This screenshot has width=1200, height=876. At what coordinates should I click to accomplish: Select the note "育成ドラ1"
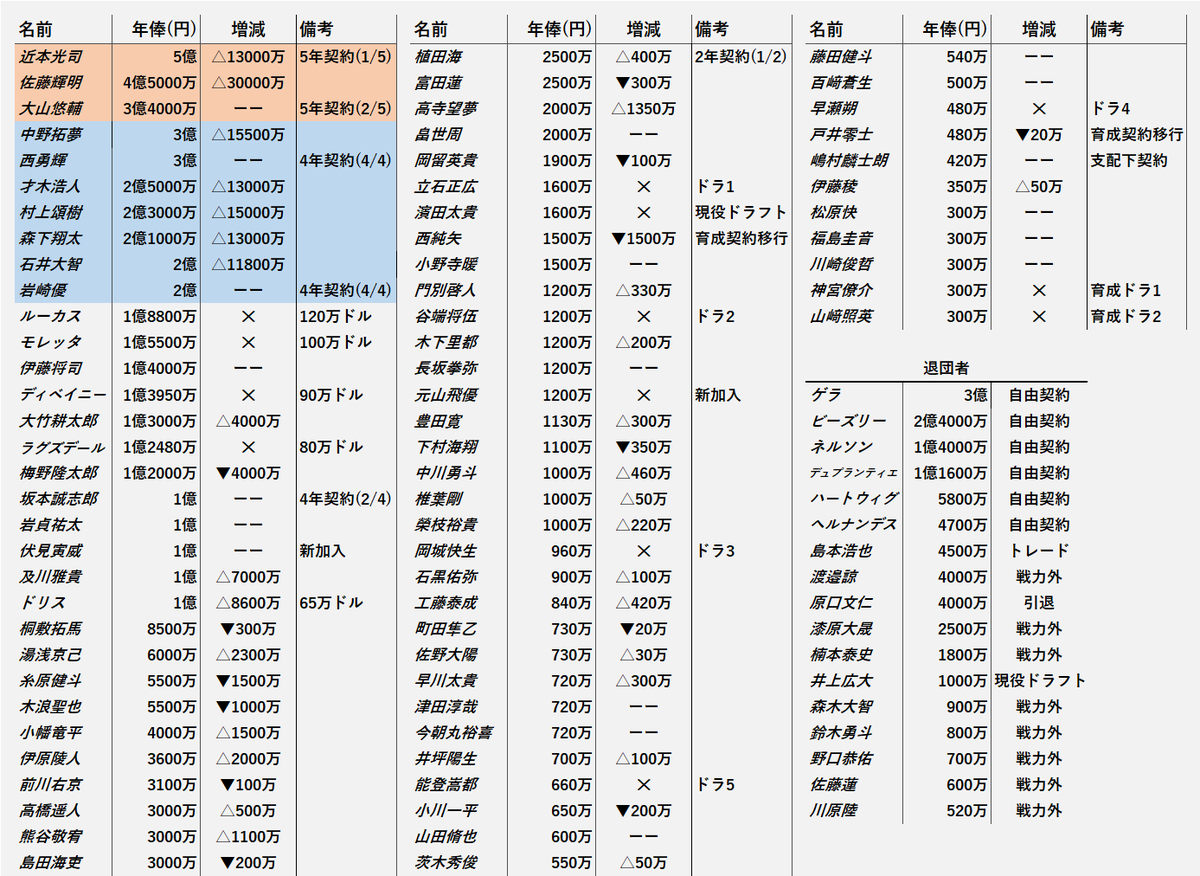pyautogui.click(x=1125, y=291)
